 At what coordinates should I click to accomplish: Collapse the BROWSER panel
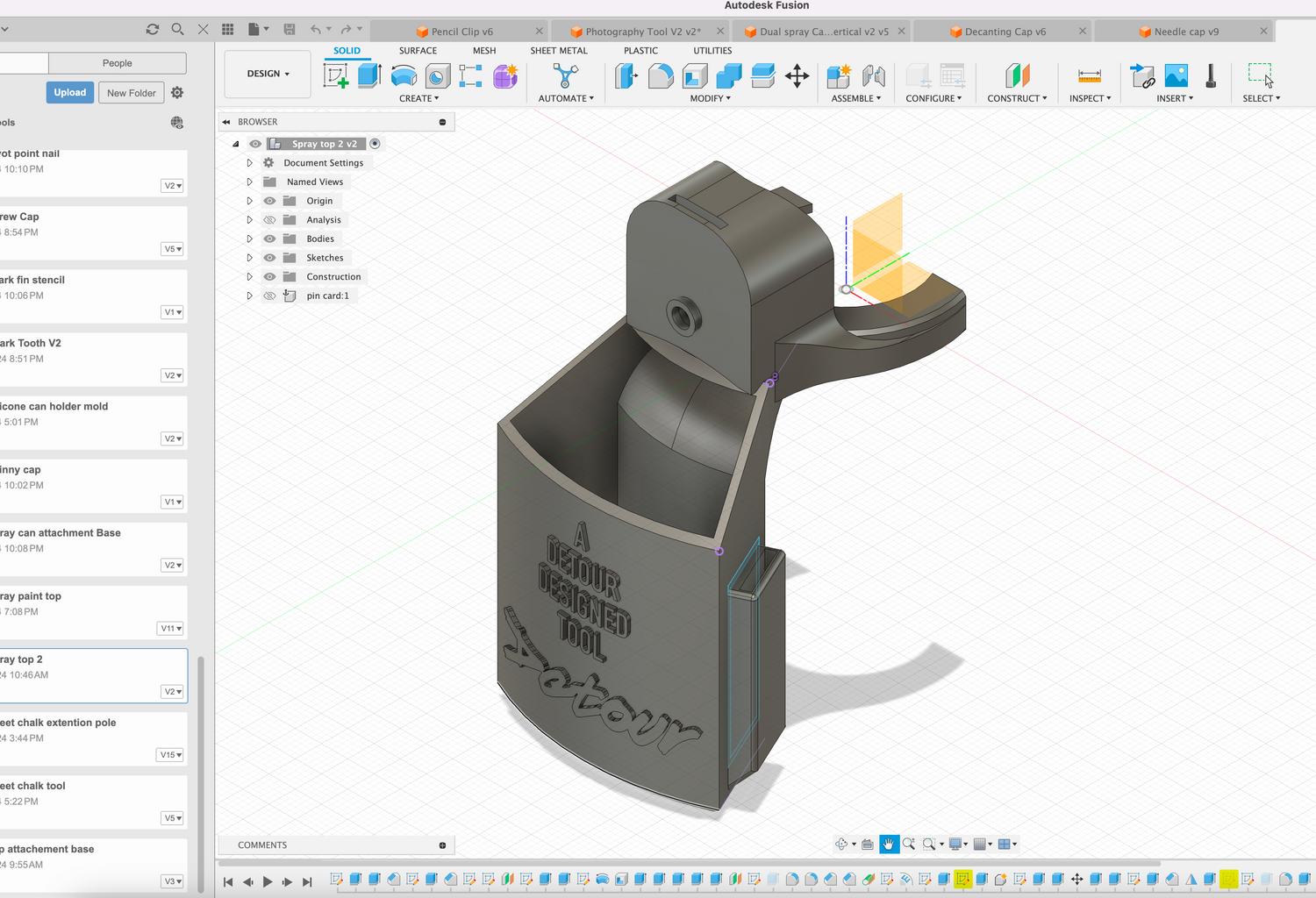[x=226, y=122]
